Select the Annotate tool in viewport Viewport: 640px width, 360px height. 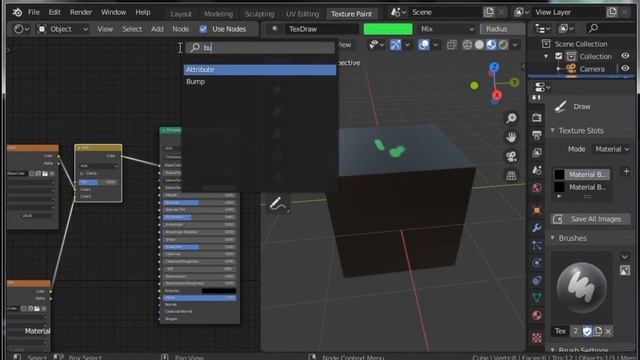(278, 204)
